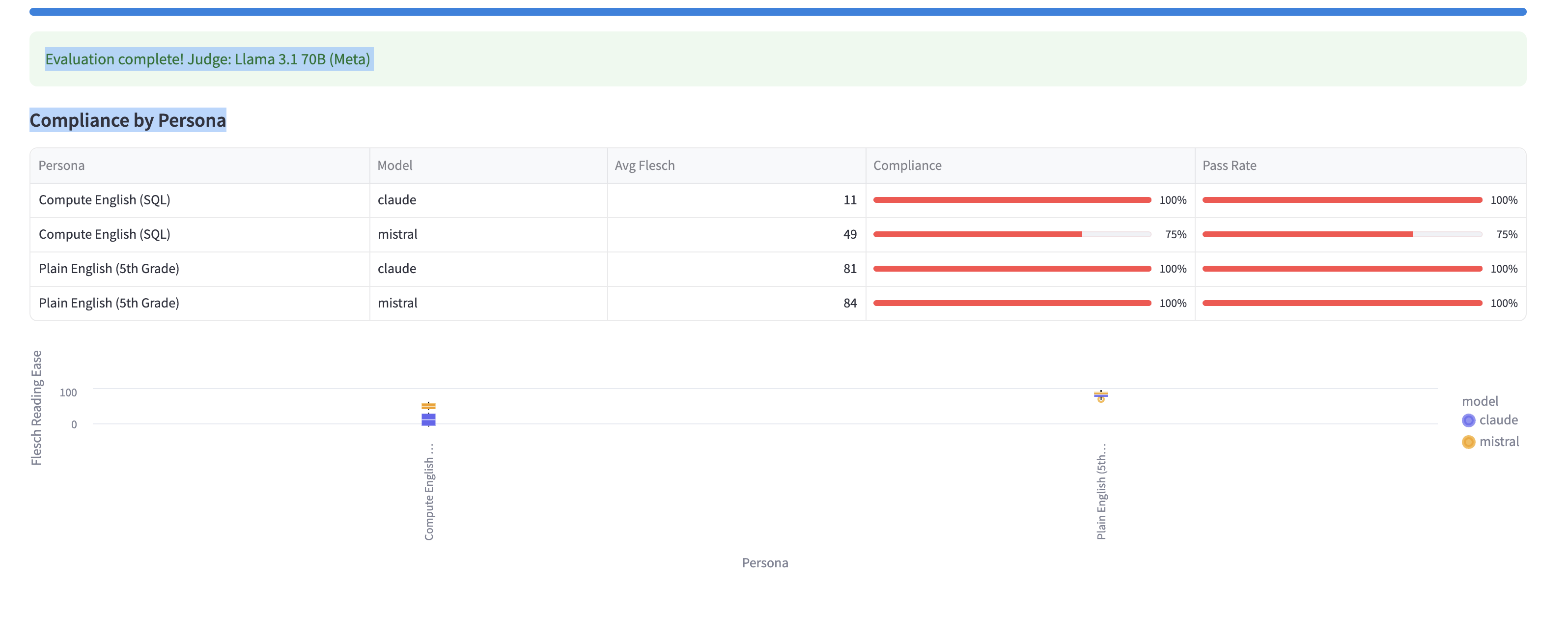Select the Plain English mistral persona cell

tap(109, 303)
